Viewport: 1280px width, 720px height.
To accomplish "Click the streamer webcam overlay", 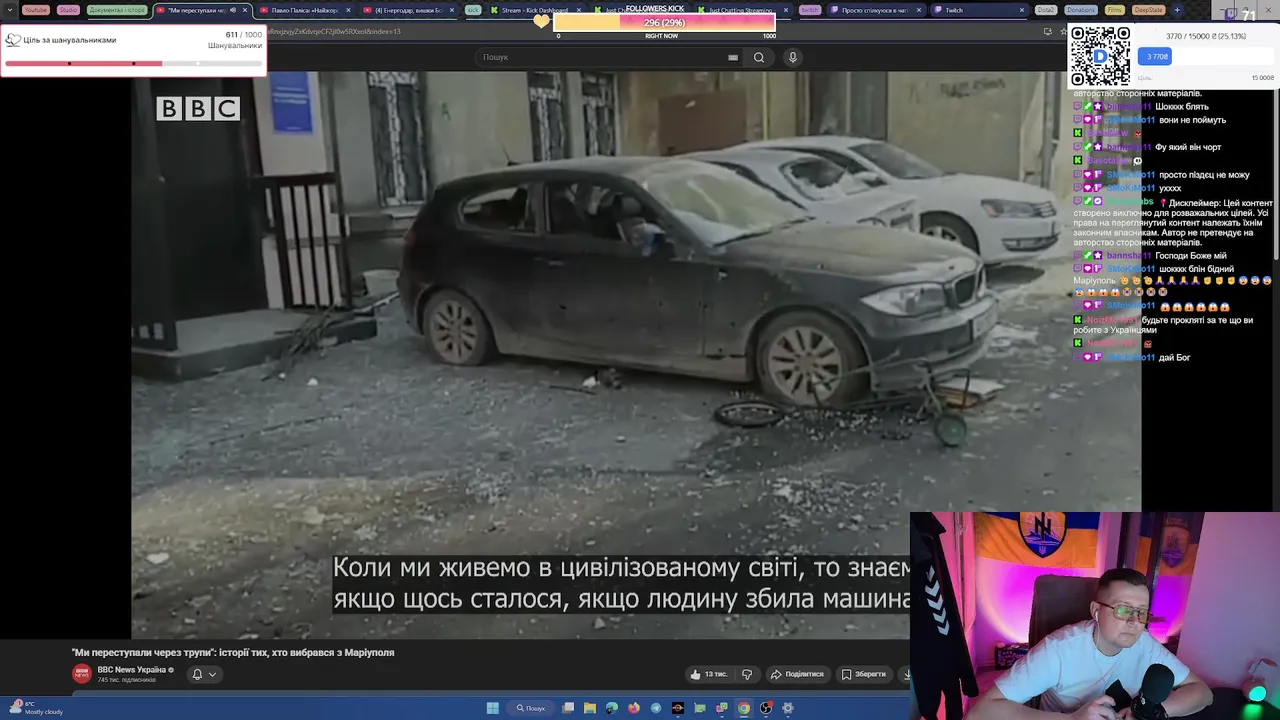I will 1095,616.
